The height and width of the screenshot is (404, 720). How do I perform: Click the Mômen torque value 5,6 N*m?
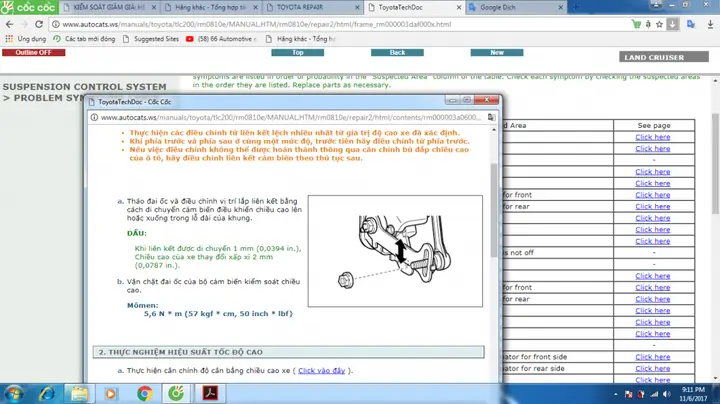tap(218, 314)
